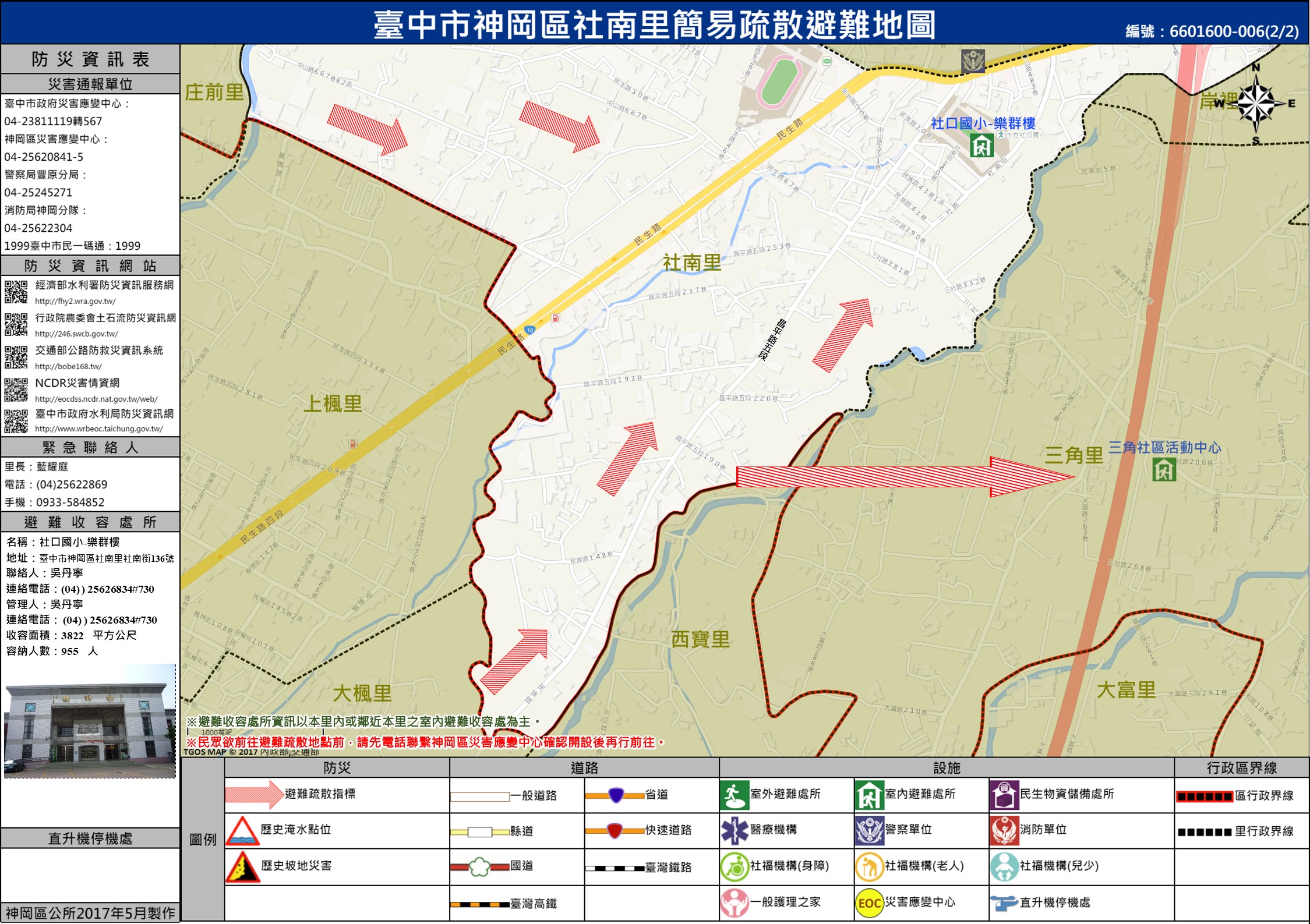The width and height of the screenshot is (1310, 924).
Task: Click the 消防單位 legend icon
Action: pos(1004,830)
